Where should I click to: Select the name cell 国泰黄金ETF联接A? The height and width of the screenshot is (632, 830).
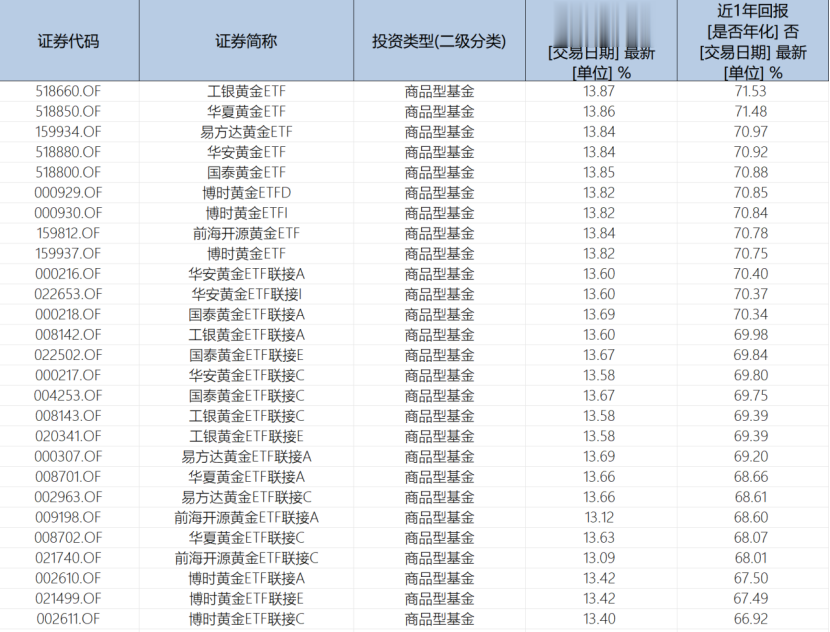(246, 314)
